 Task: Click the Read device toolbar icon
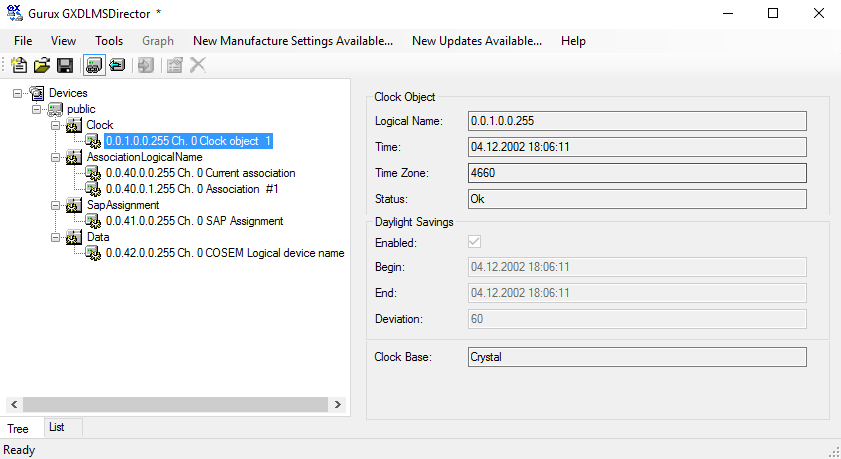point(117,65)
